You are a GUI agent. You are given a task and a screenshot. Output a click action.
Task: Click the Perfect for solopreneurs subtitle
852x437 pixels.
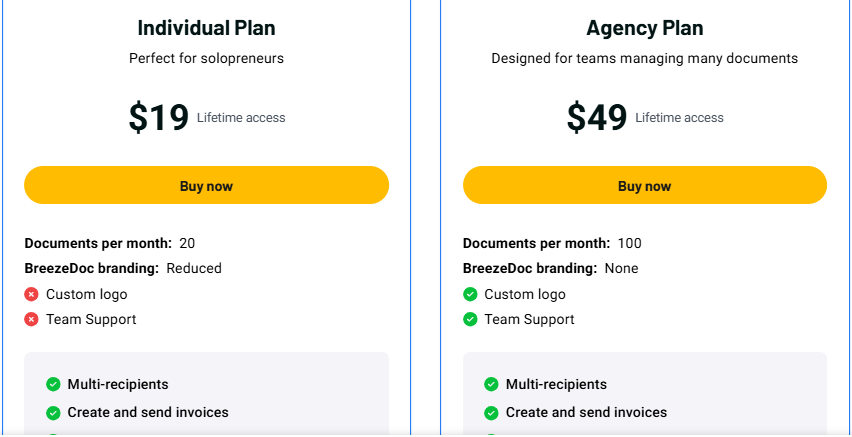(x=206, y=58)
